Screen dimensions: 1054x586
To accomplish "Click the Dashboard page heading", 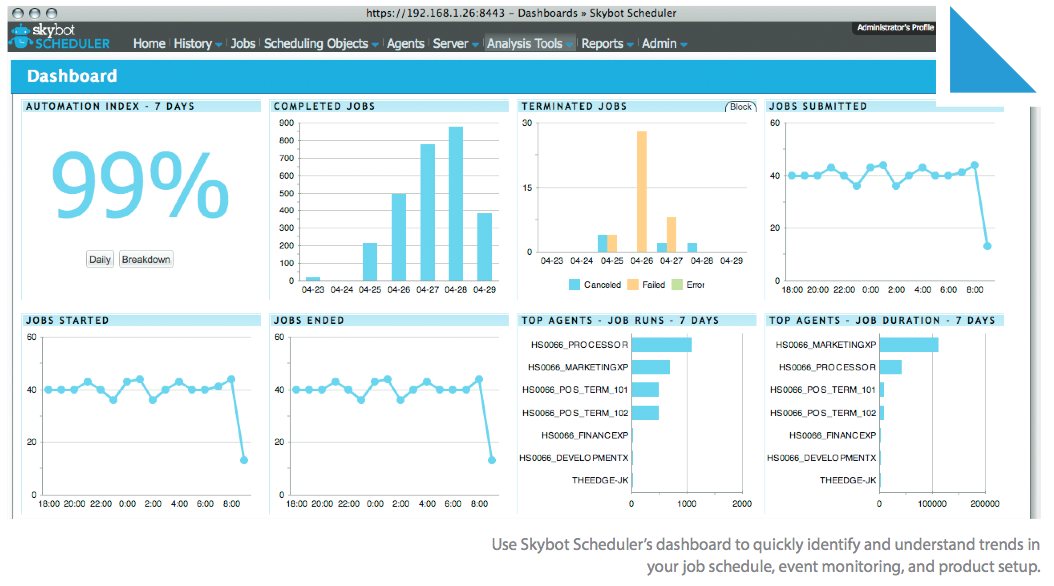I will click(x=72, y=76).
